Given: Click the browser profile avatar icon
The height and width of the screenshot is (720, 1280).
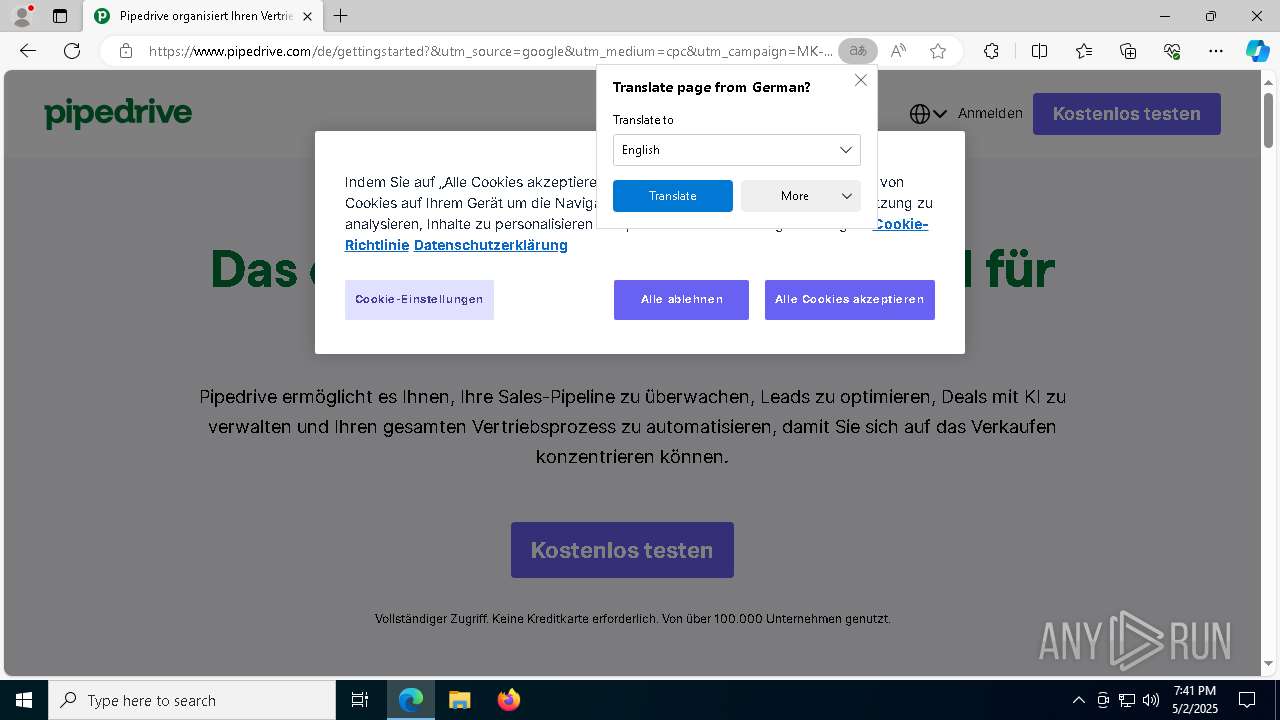Looking at the screenshot, I should click(22, 16).
